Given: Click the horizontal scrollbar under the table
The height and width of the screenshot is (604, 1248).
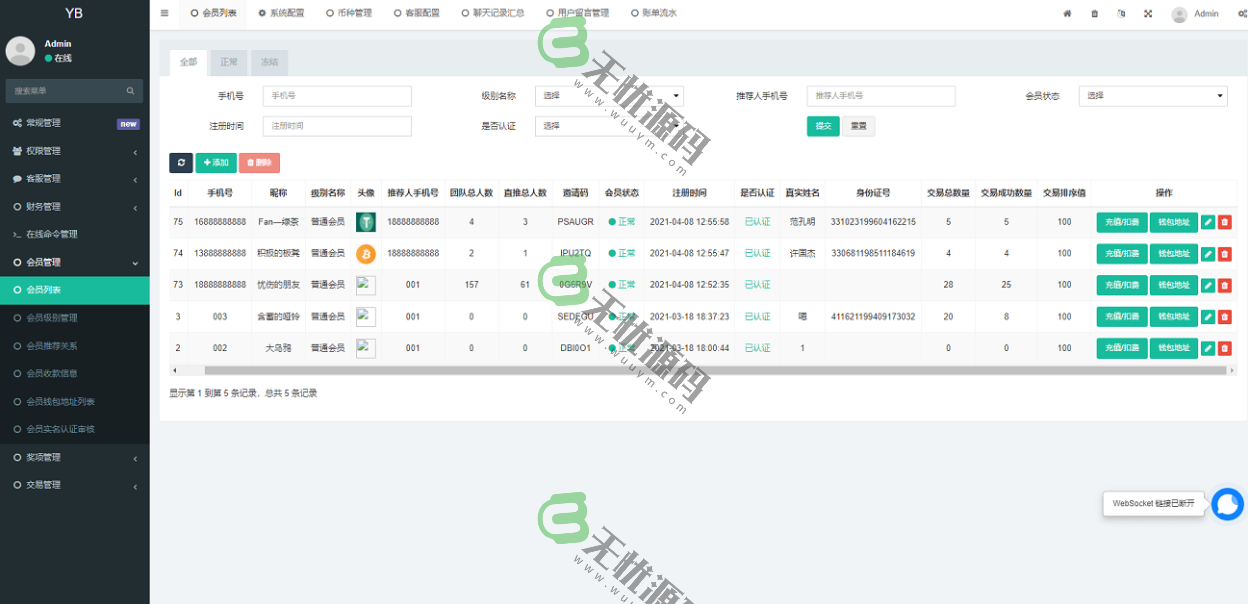Looking at the screenshot, I should point(700,370).
